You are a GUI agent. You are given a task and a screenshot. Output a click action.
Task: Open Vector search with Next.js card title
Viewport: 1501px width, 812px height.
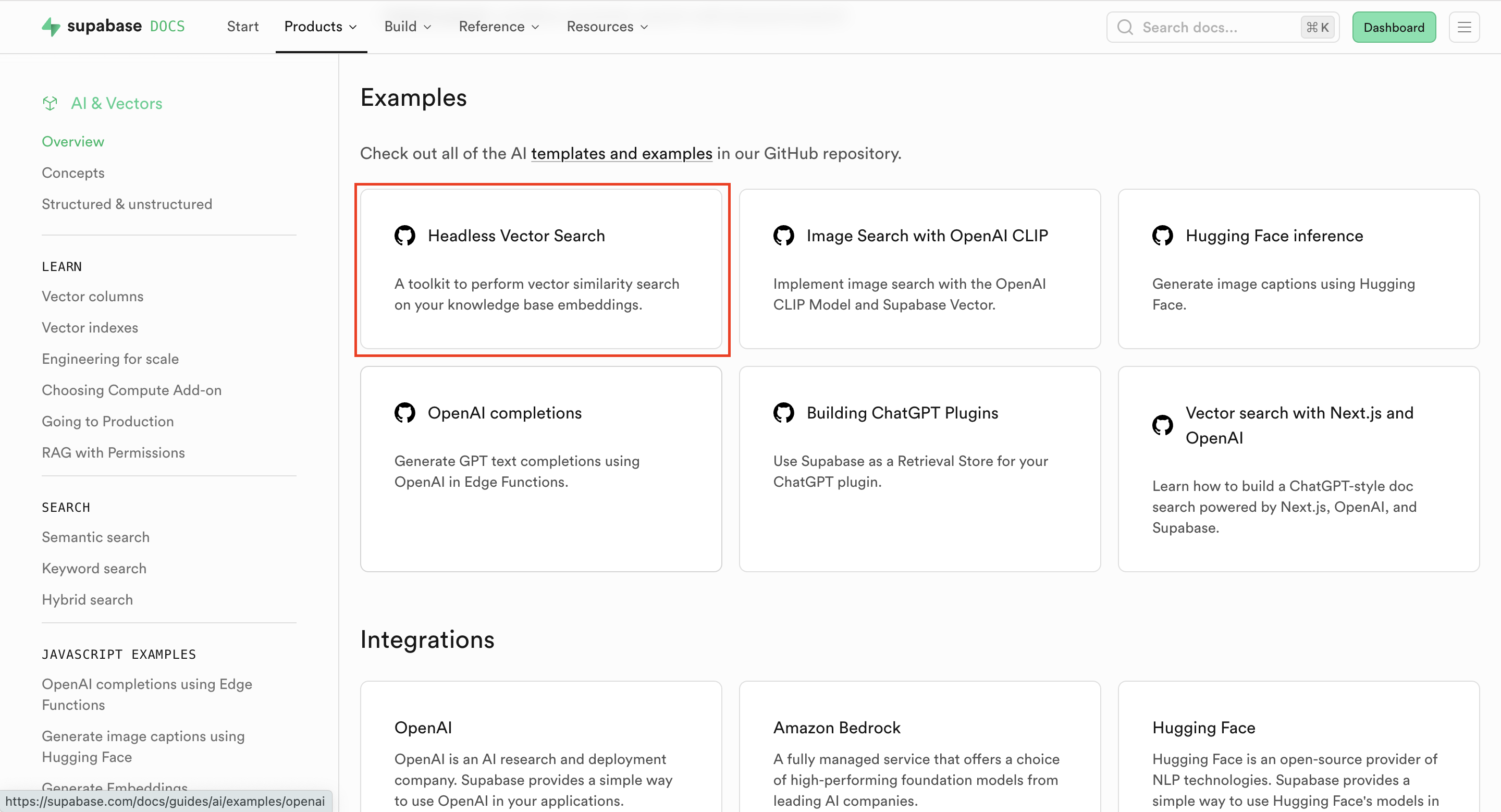(x=1299, y=425)
